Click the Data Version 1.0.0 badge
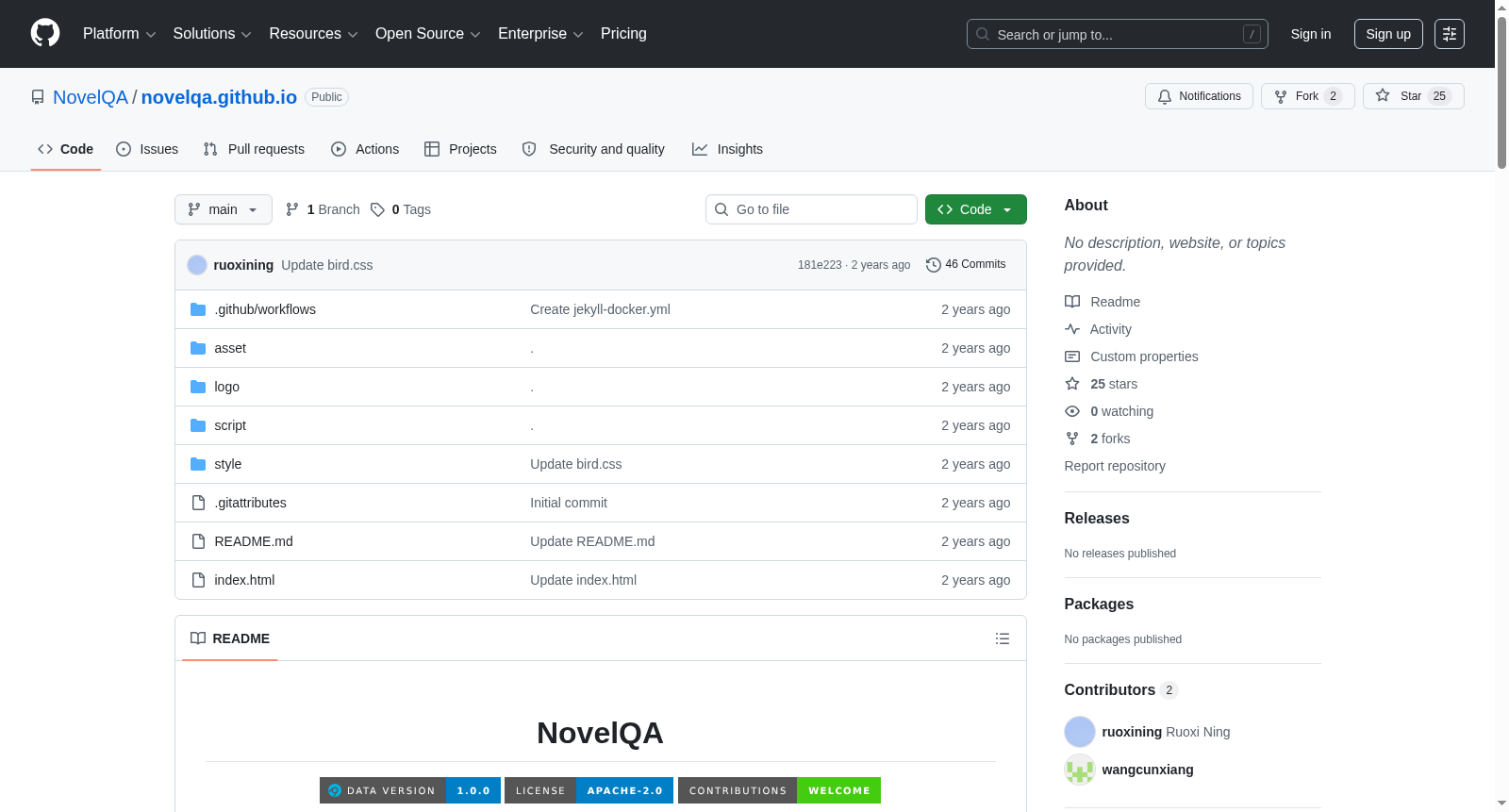The image size is (1509, 812). (x=410, y=790)
